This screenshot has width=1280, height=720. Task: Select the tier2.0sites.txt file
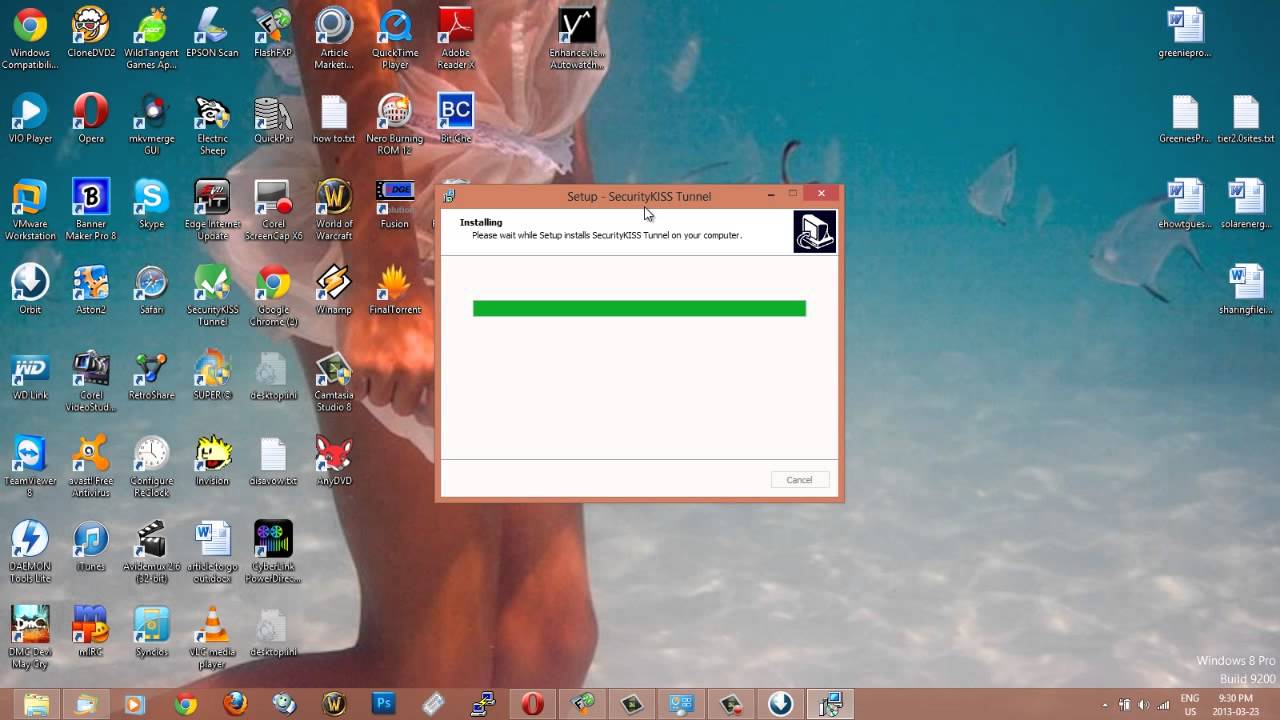coord(1246,118)
